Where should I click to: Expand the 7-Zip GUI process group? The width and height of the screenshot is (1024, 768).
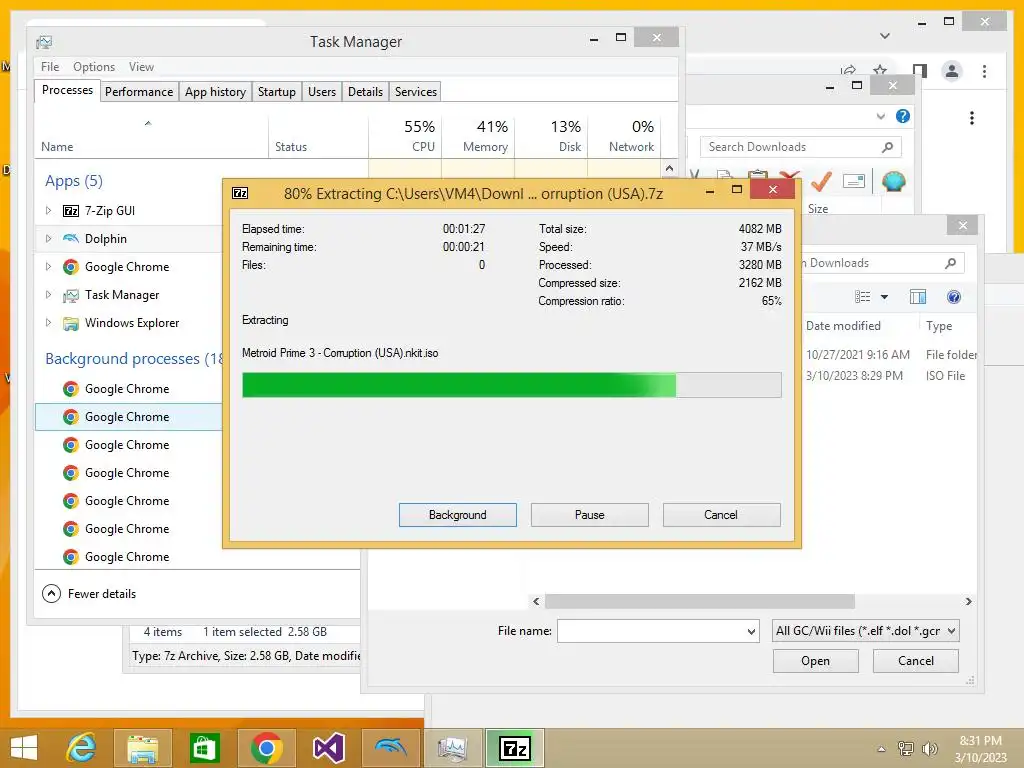(x=48, y=210)
